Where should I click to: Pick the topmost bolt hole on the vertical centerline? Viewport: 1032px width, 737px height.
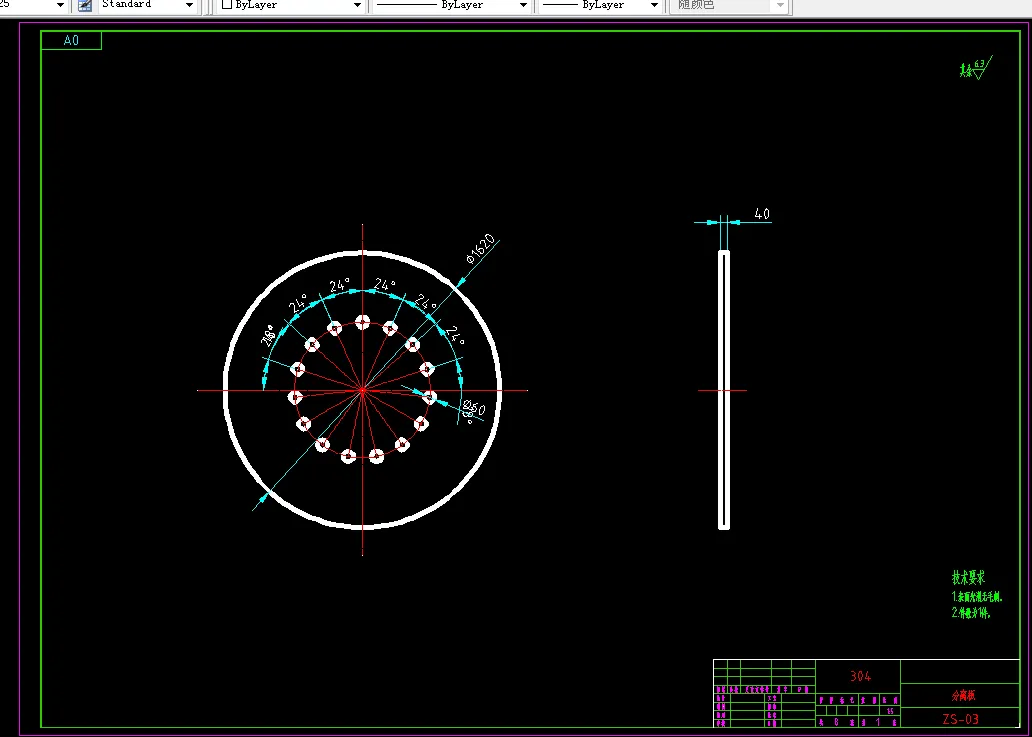point(363,322)
